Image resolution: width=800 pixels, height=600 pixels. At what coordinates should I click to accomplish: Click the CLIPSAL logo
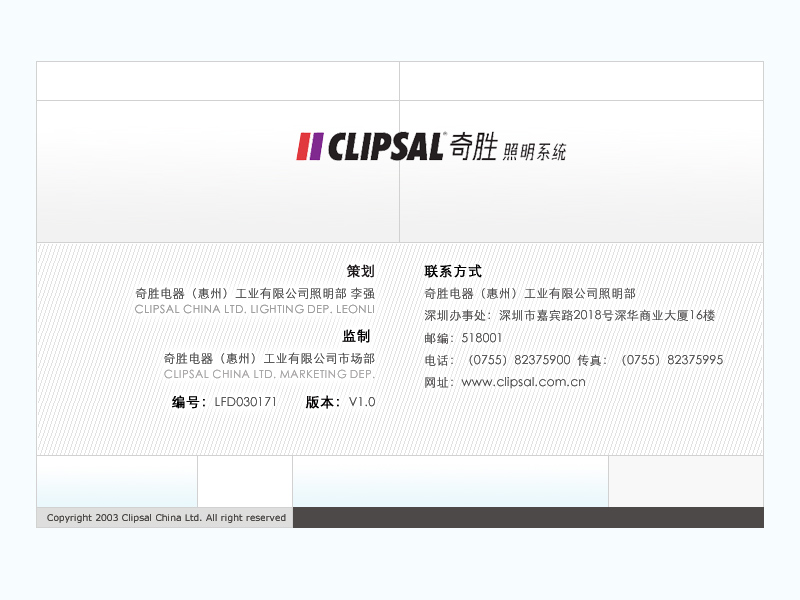tap(370, 146)
